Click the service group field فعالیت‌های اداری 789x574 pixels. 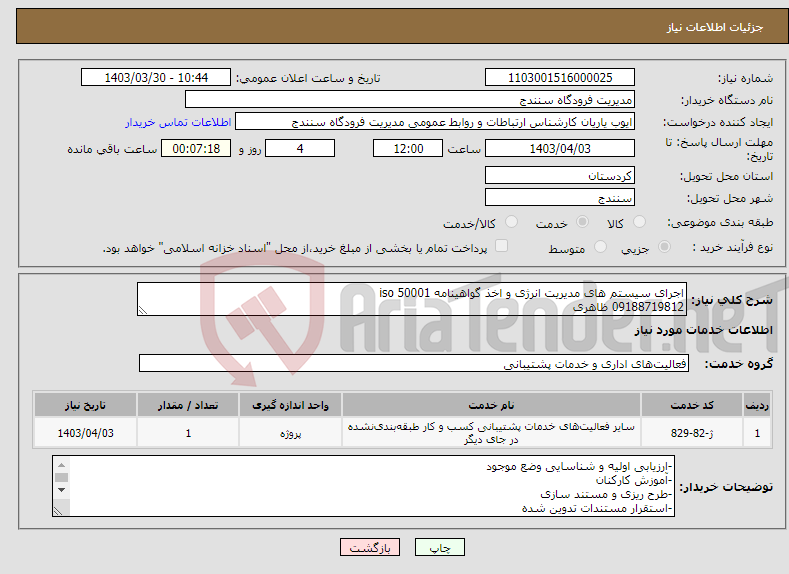click(414, 363)
